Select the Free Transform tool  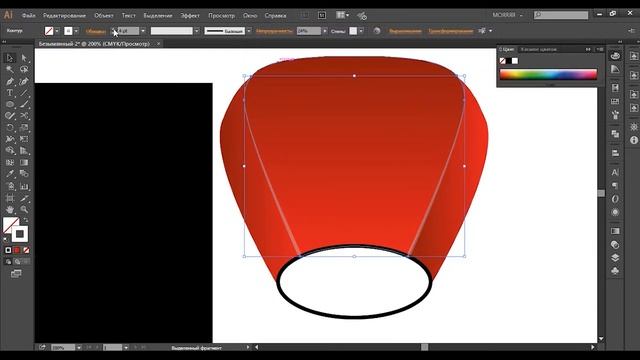tap(24, 139)
